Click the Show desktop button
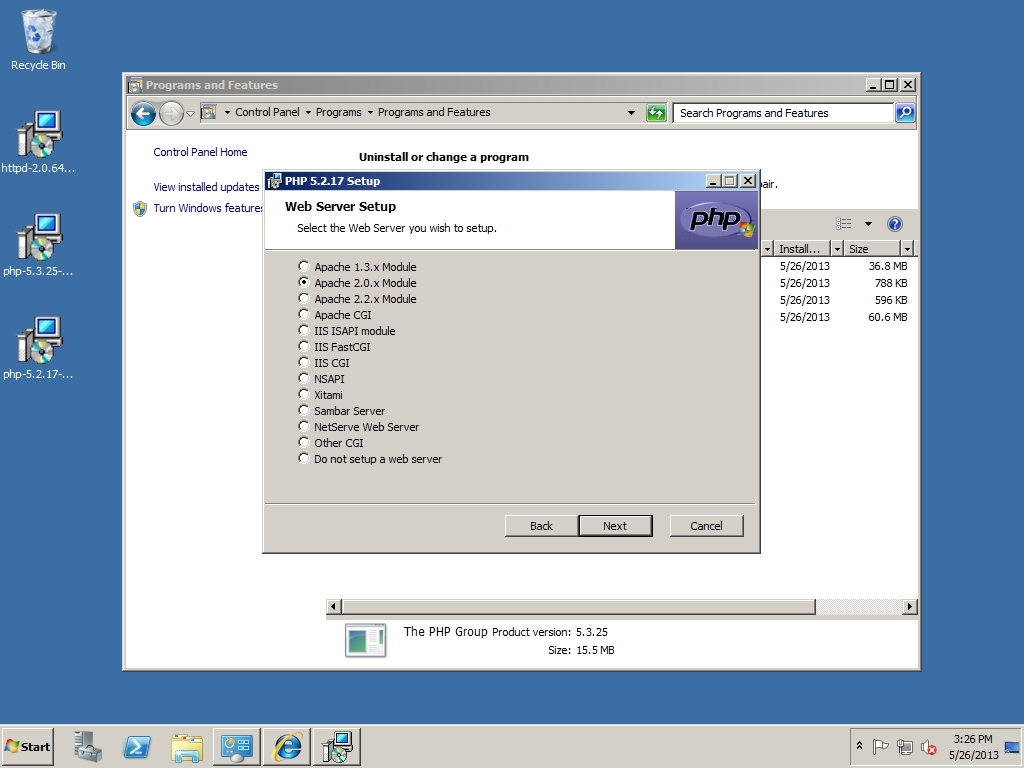 (x=1013, y=746)
